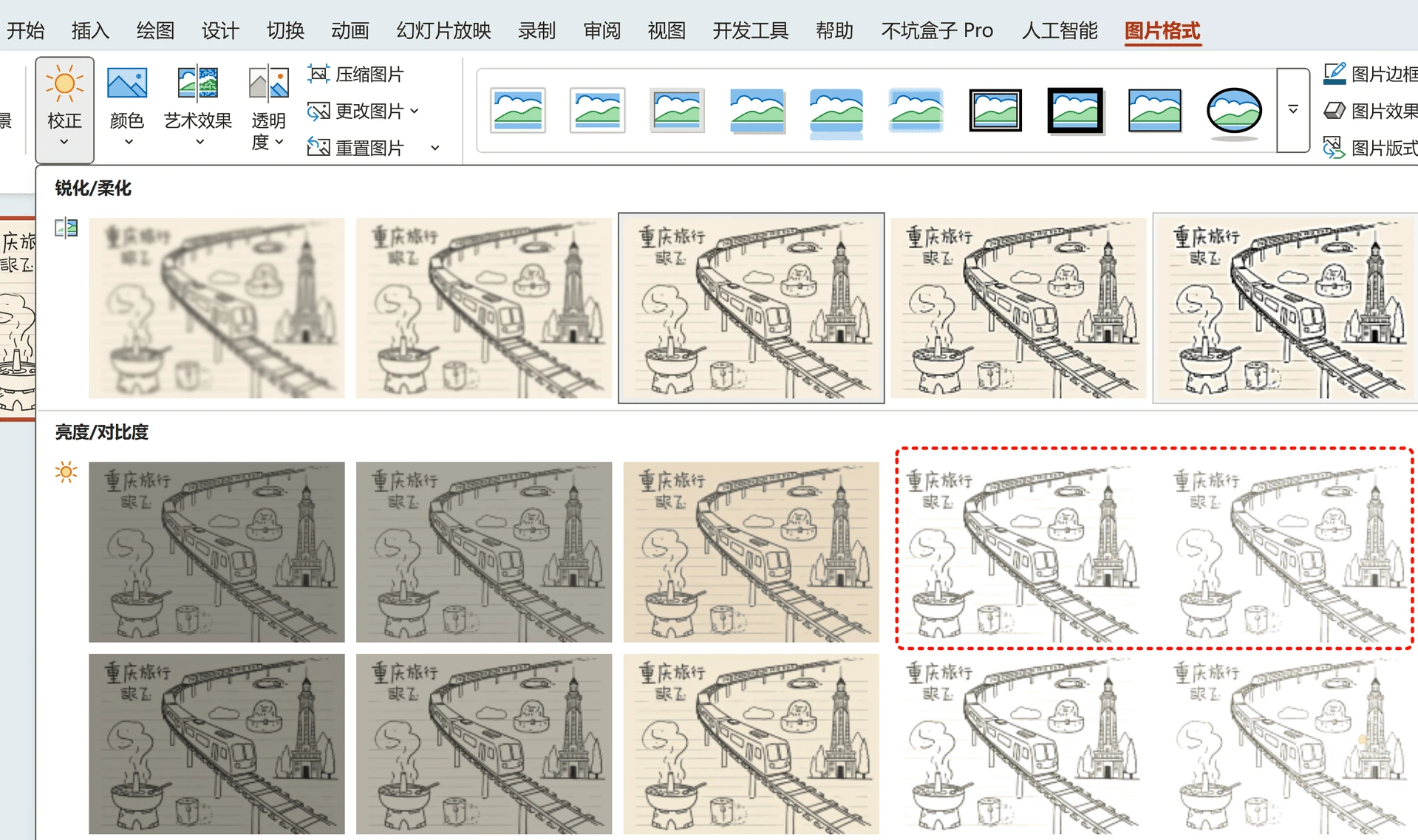Click the 颜色 color icon

[126, 84]
